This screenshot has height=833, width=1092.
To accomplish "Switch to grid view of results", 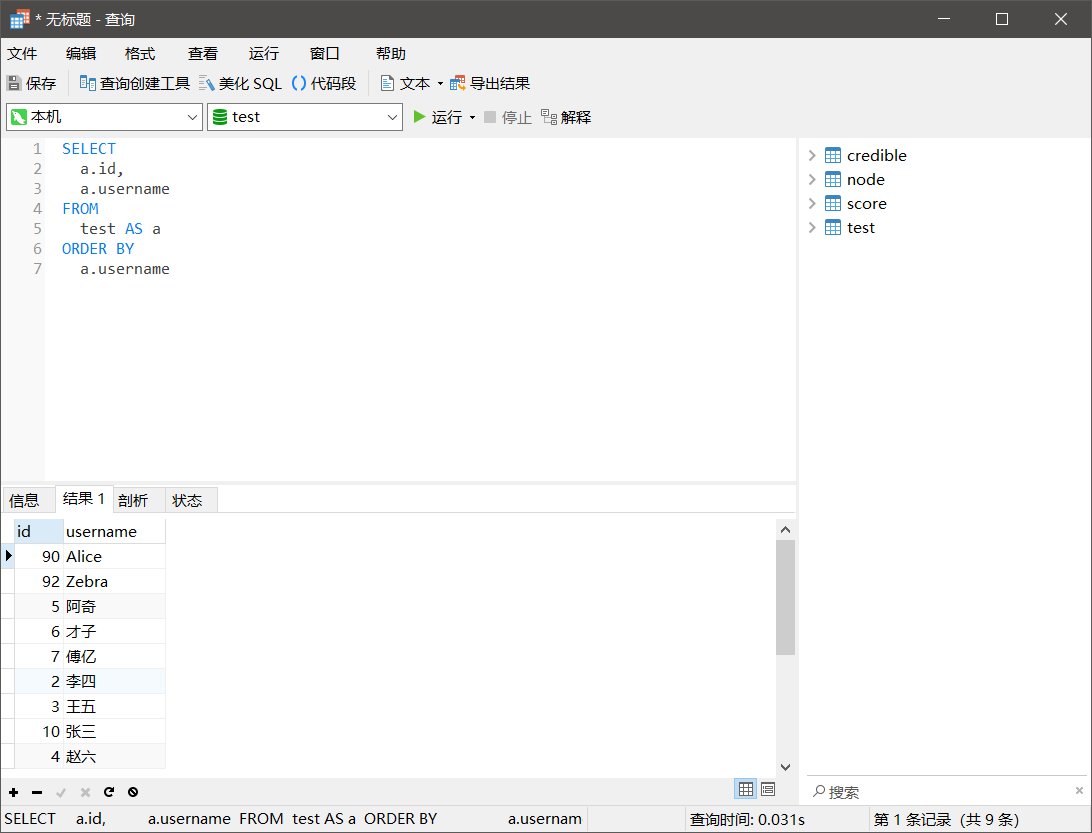I will click(745, 789).
